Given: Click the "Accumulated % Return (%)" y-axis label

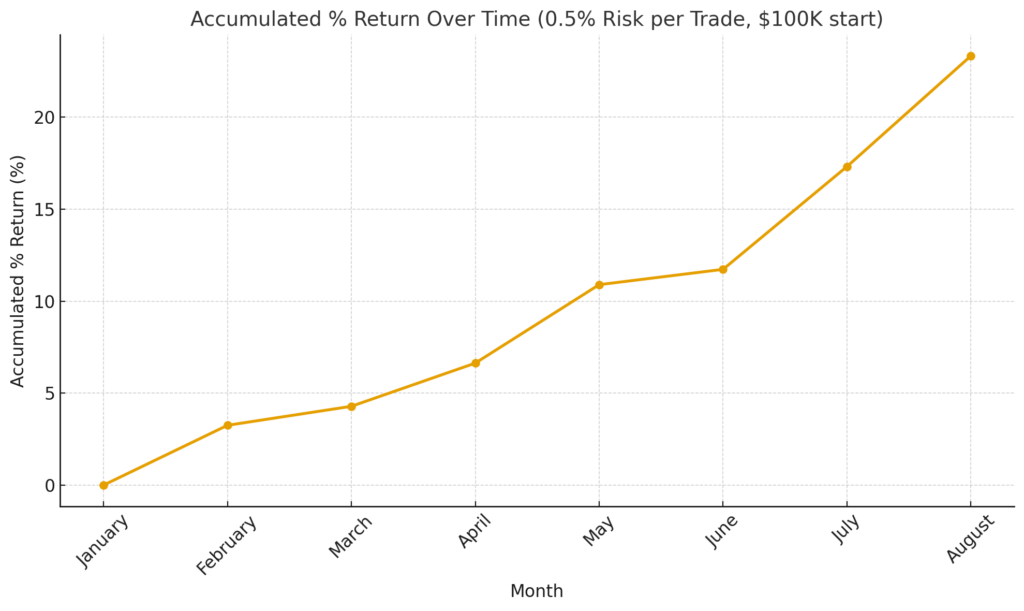Looking at the screenshot, I should click(x=19, y=270).
